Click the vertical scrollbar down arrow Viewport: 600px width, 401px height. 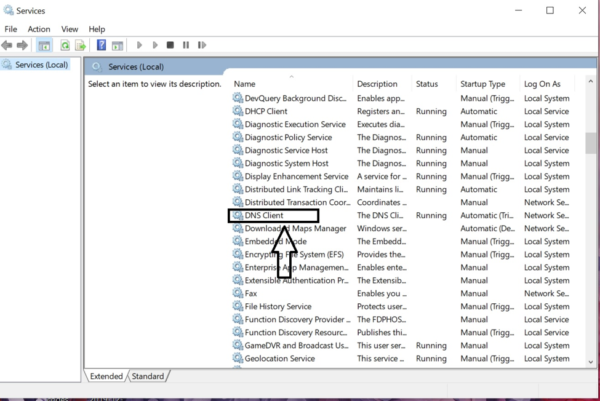[x=592, y=361]
